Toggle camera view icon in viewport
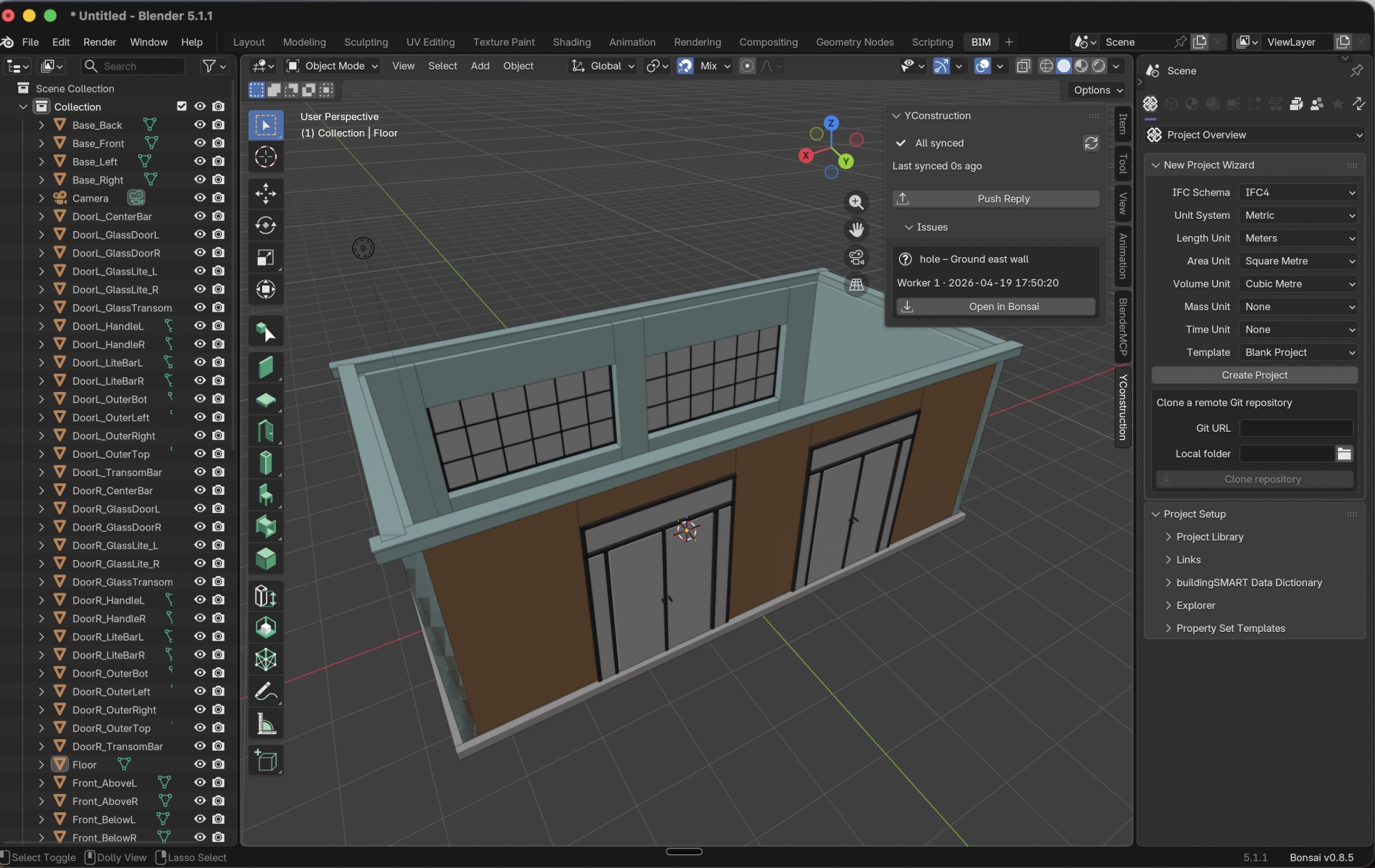Screen dimensions: 1375x868 [856, 257]
